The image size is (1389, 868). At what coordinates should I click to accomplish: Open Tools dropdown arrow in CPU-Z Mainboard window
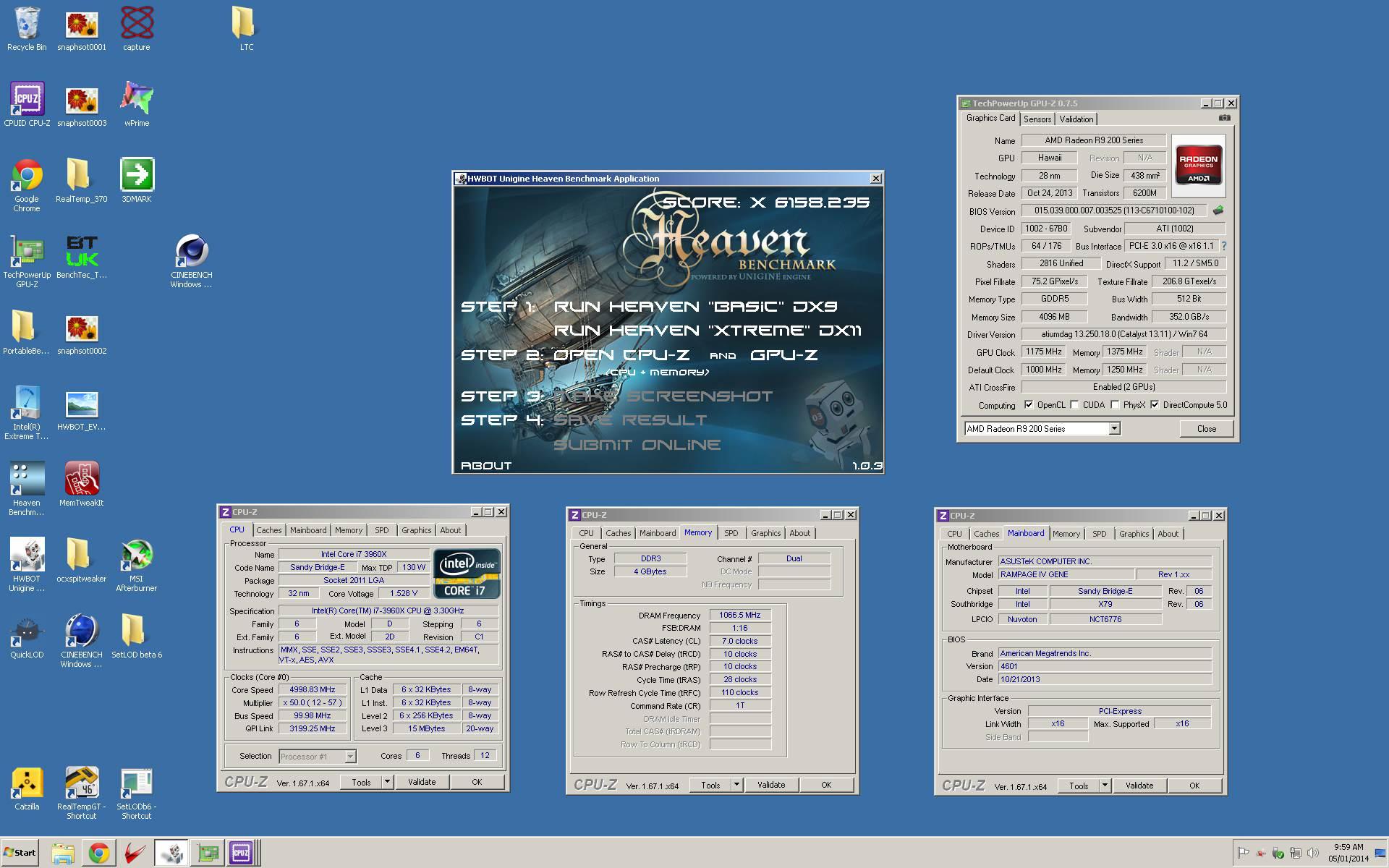click(1105, 786)
